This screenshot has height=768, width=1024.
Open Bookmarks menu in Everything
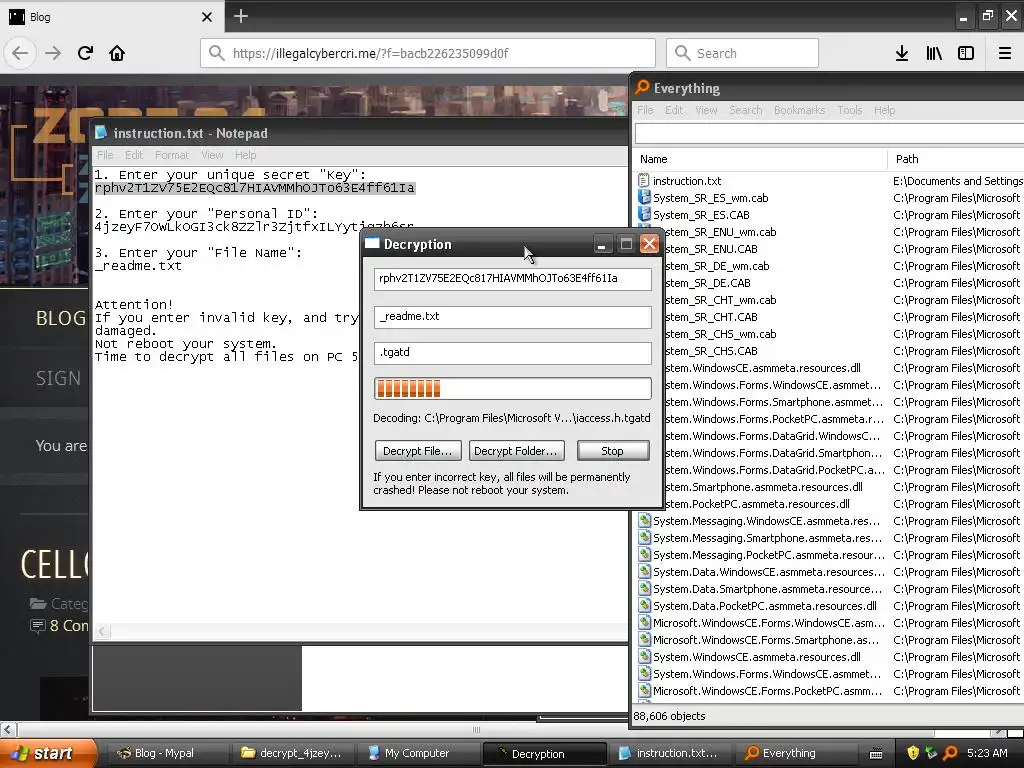pos(799,110)
